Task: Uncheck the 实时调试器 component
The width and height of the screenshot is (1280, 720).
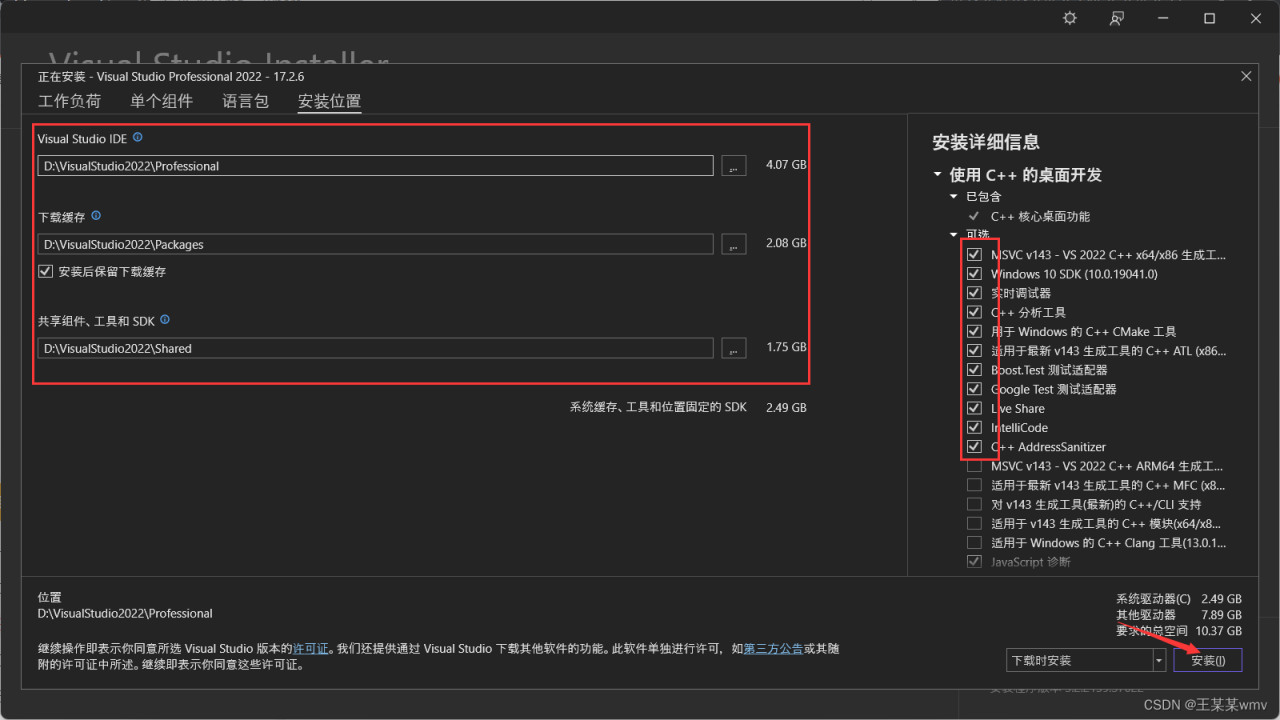Action: click(x=974, y=293)
